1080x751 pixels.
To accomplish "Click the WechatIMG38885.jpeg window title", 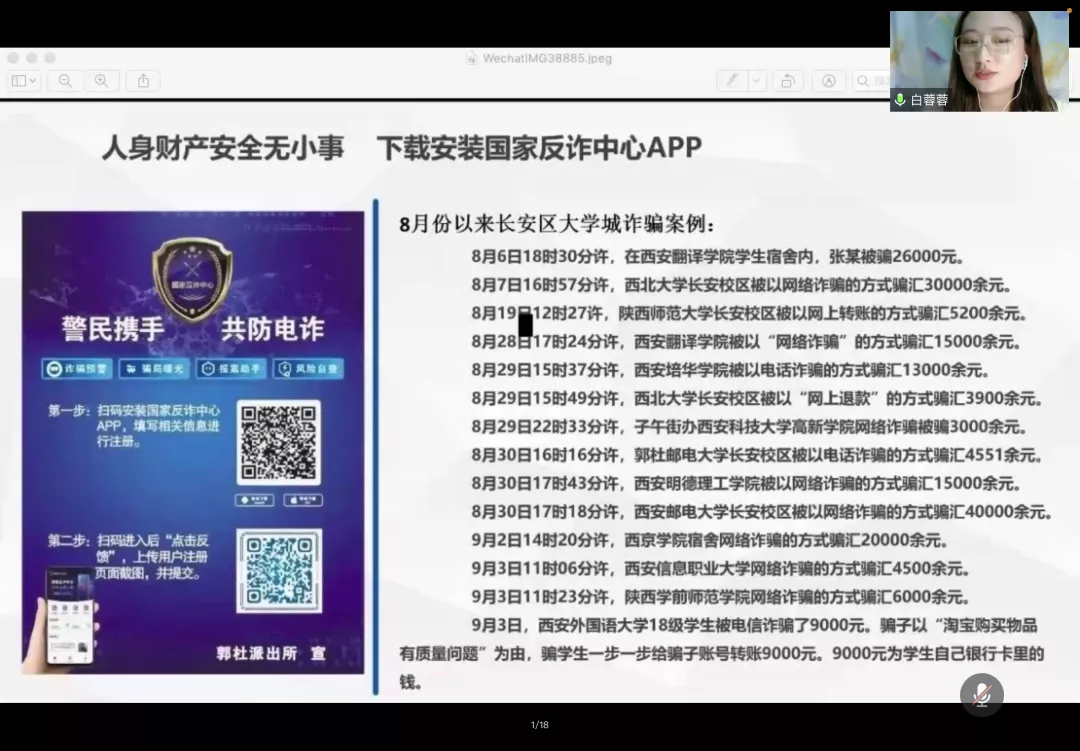I will click(x=546, y=58).
